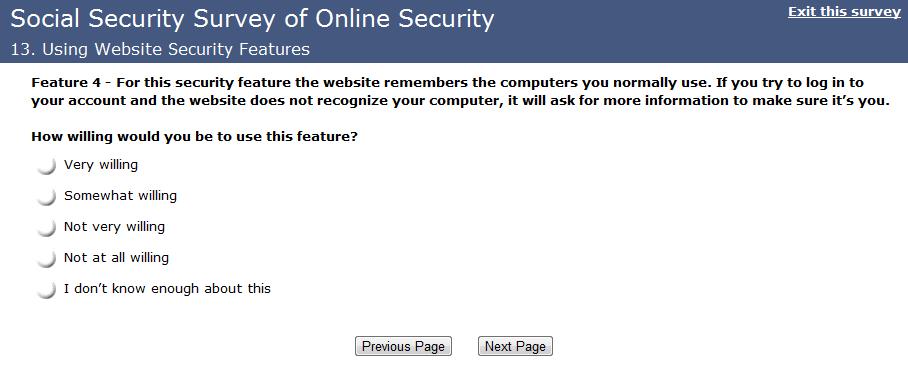Select the Not at all willing radio button
908x388 pixels.
click(x=46, y=258)
